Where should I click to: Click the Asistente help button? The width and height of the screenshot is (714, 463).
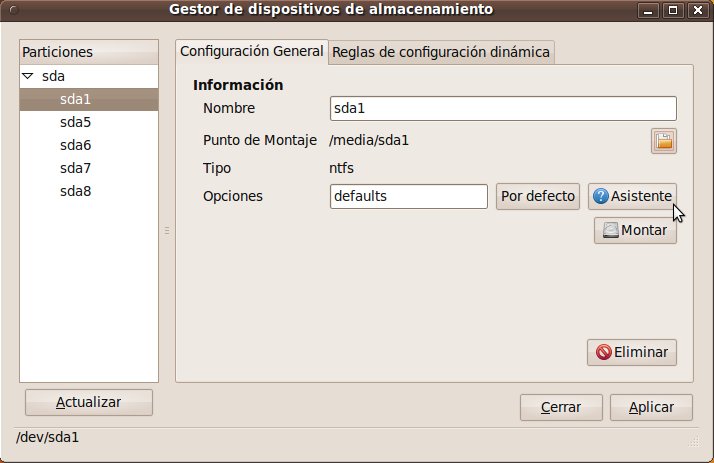(x=632, y=196)
